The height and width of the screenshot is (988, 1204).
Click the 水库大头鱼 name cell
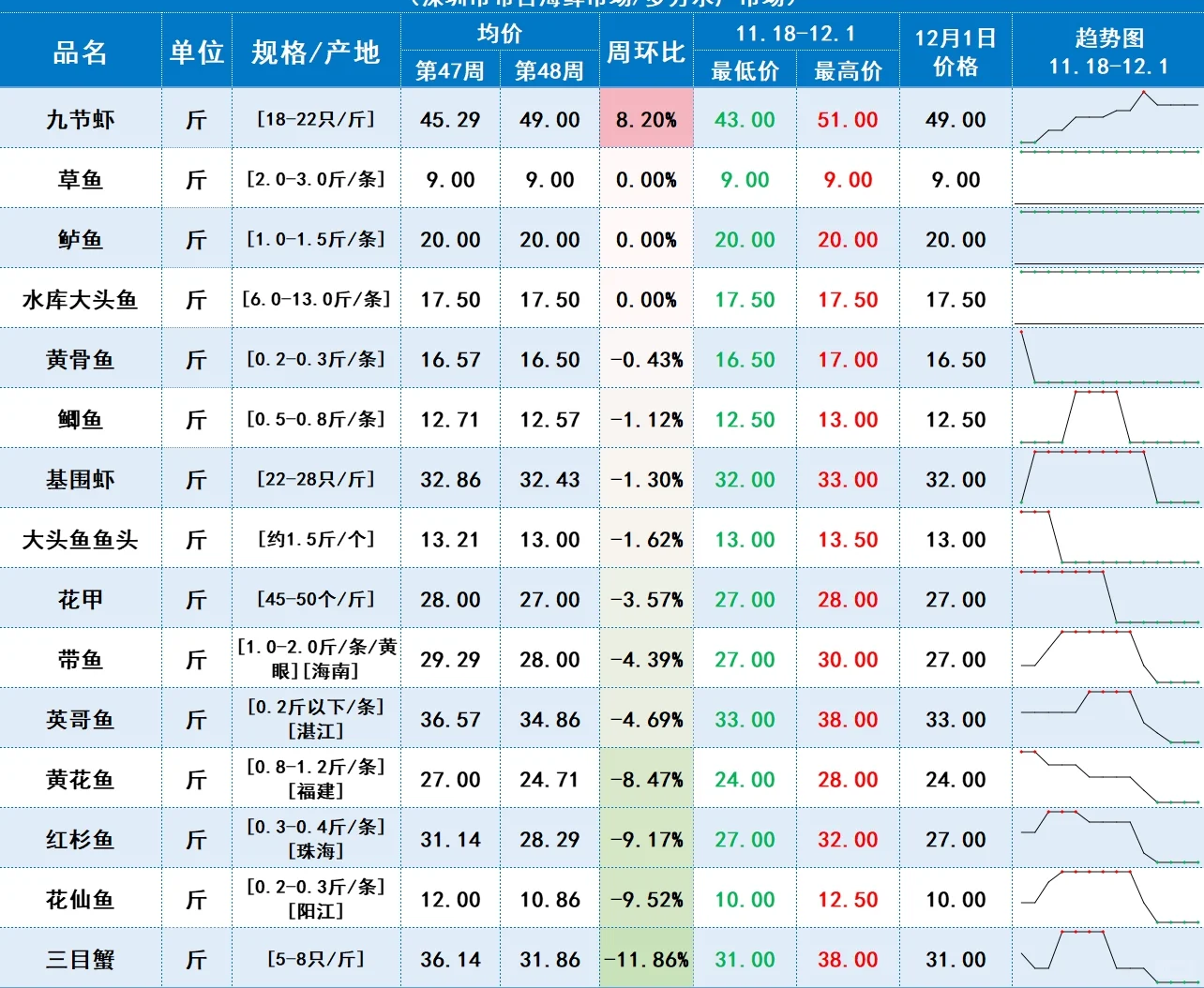pos(81,300)
